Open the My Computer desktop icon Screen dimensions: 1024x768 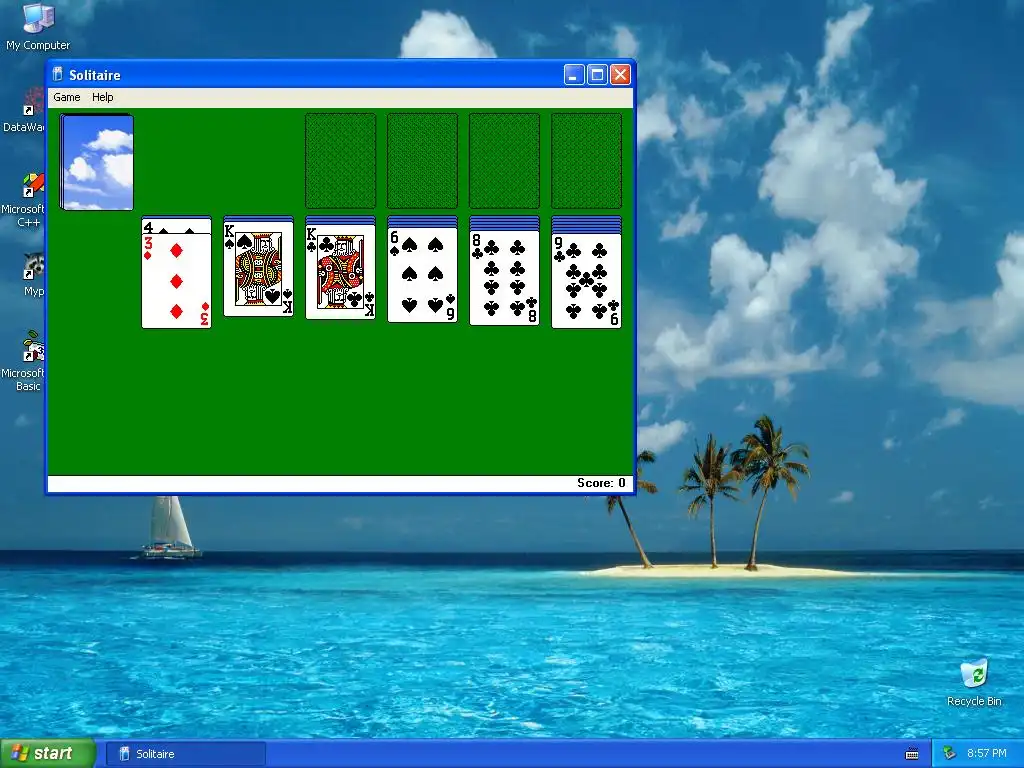[x=38, y=26]
